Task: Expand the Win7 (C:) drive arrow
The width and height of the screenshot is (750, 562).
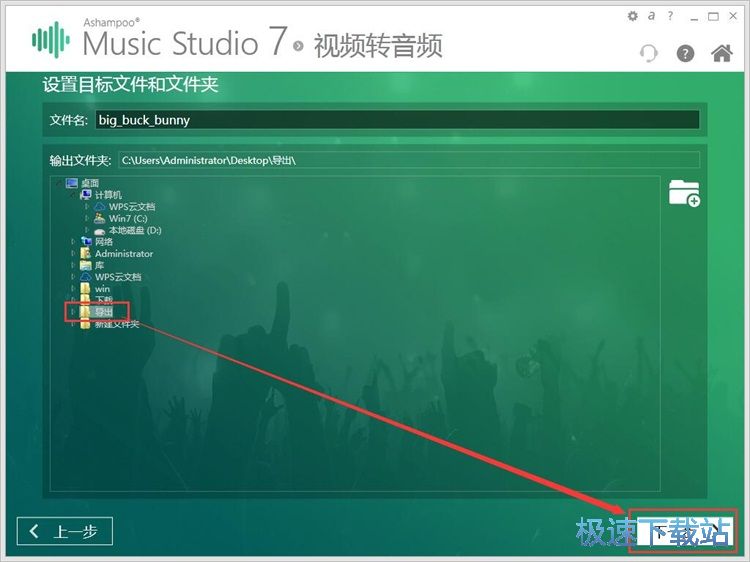Action: click(87, 218)
